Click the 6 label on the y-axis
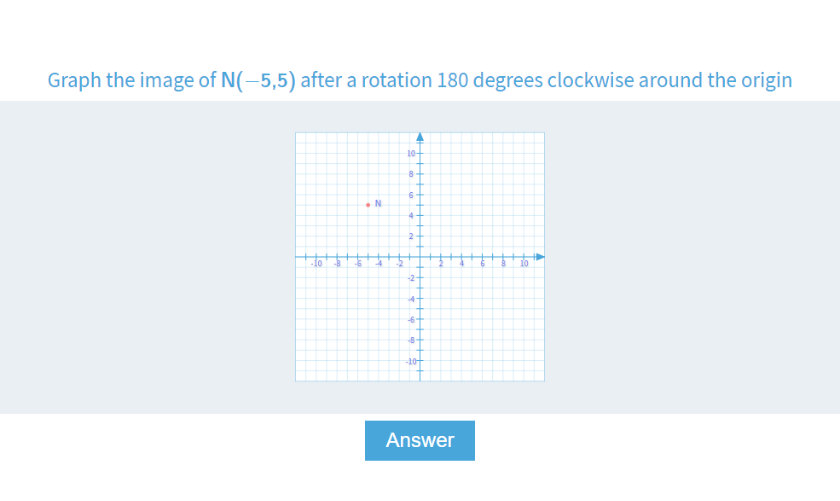Screen dimensions: 840x501 point(412,195)
